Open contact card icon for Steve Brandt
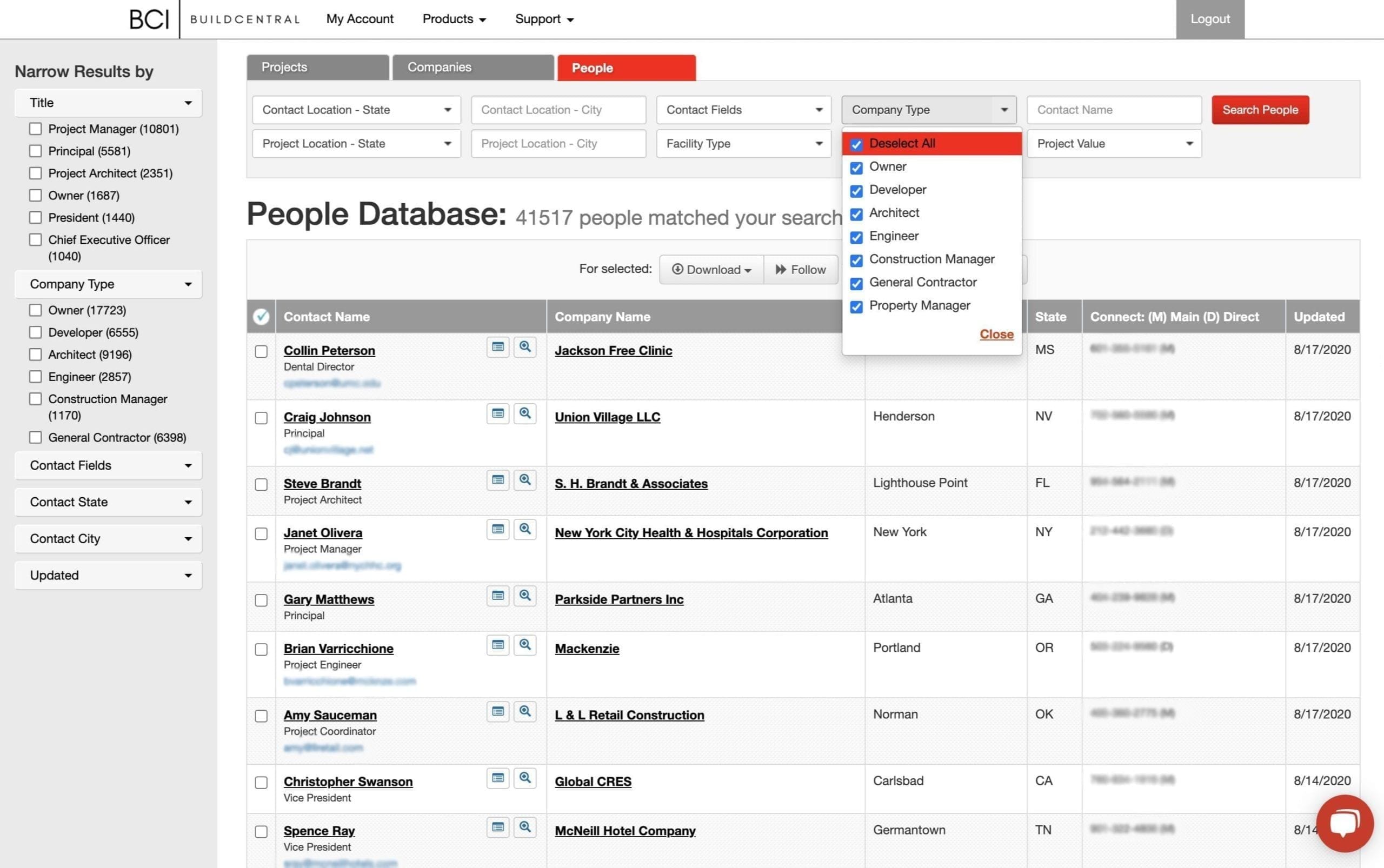 pyautogui.click(x=498, y=480)
